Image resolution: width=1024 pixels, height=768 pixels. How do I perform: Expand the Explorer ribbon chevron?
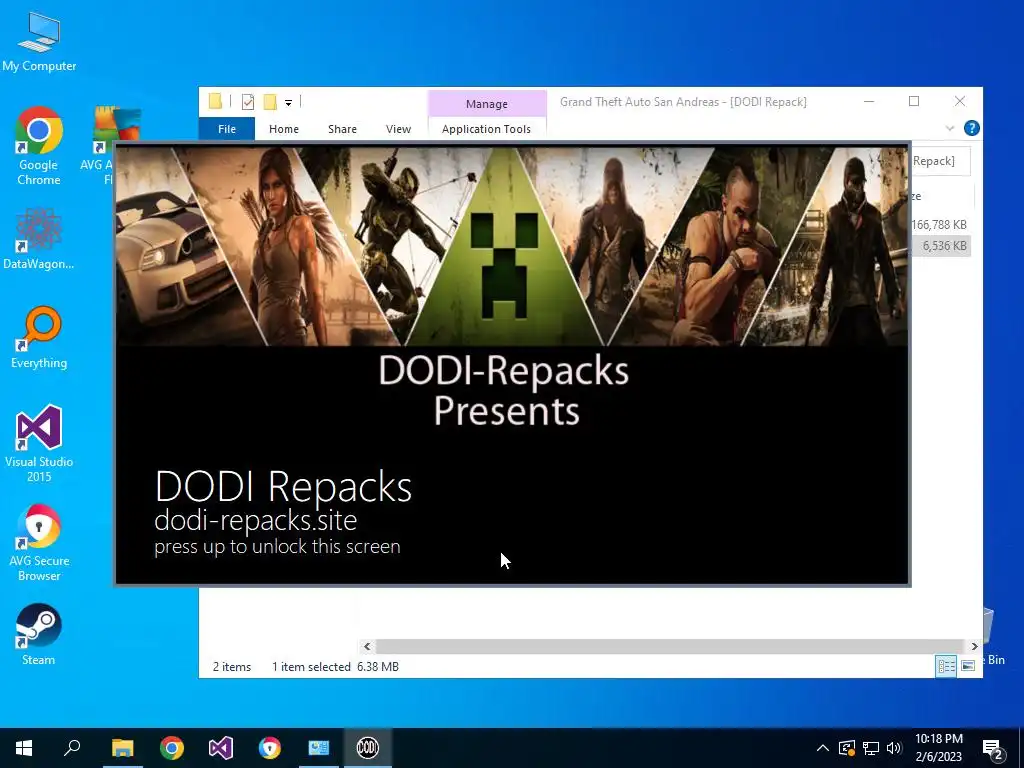pos(950,129)
